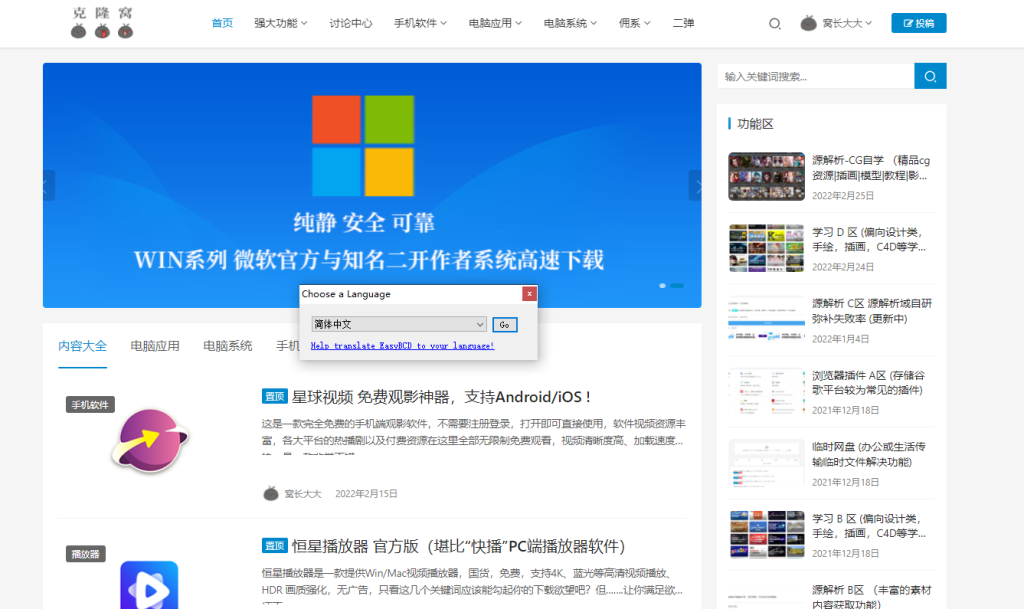Switch to the 内容大全 tab

pyautogui.click(x=82, y=346)
